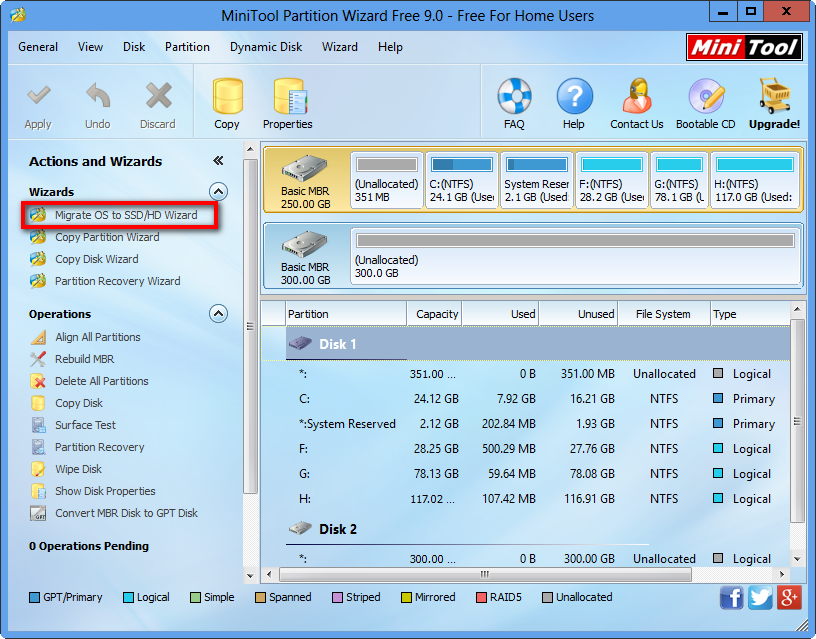816x639 pixels.
Task: Sort by the Capacity column header
Action: (x=434, y=314)
